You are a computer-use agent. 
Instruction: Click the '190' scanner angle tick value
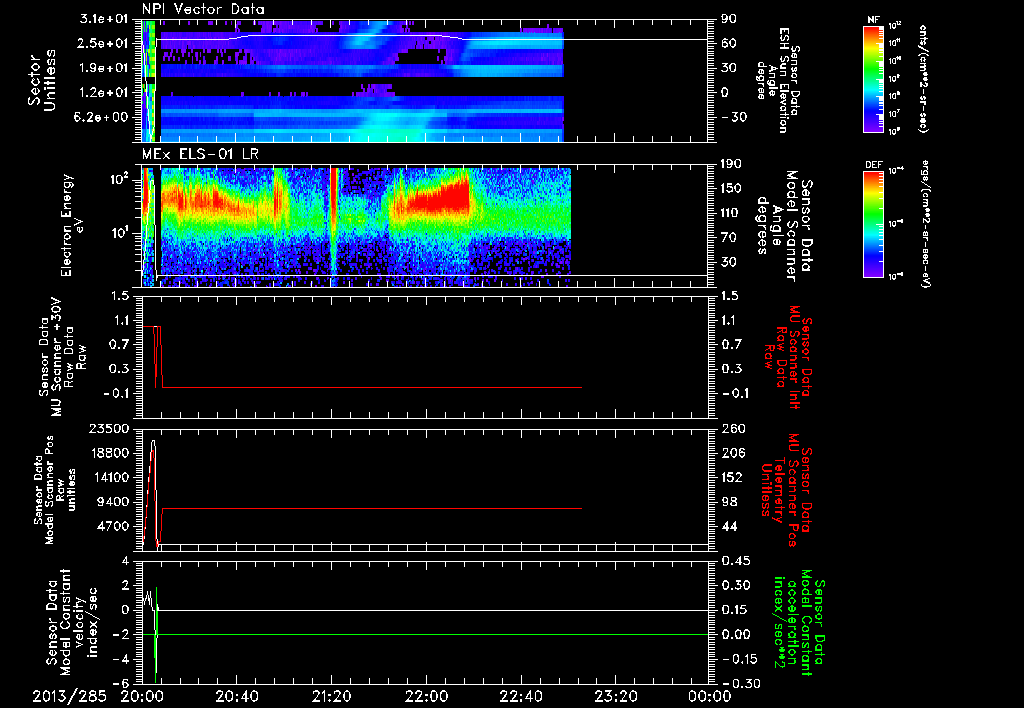733,164
